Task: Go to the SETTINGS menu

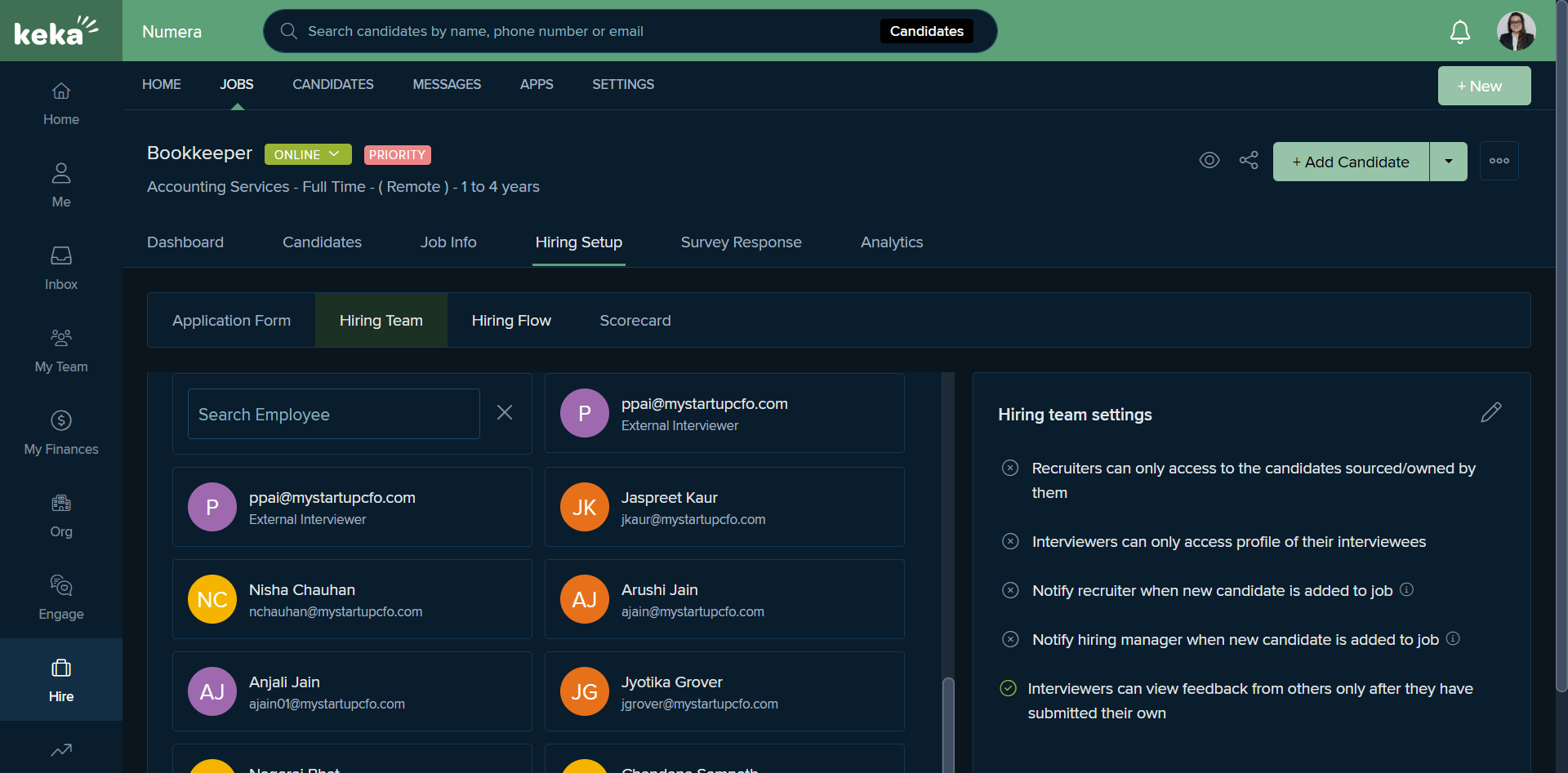Action: [x=623, y=84]
